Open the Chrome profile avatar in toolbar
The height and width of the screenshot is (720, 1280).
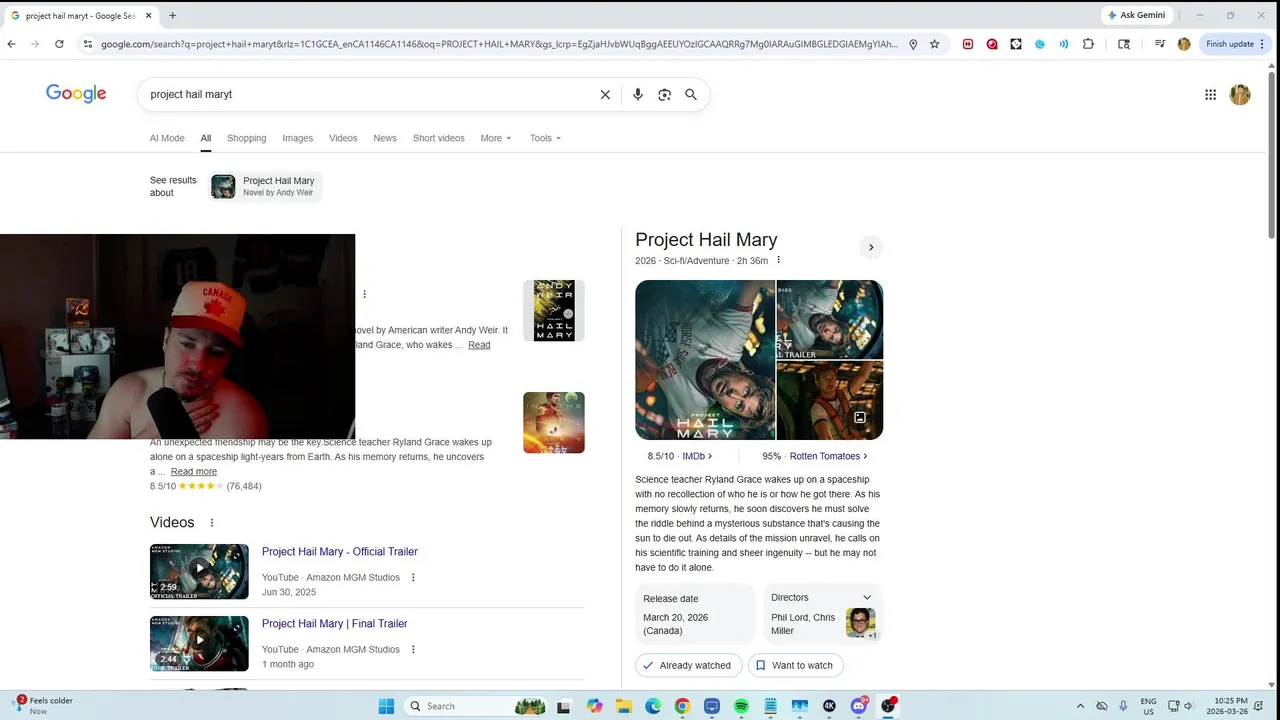pyautogui.click(x=1184, y=44)
